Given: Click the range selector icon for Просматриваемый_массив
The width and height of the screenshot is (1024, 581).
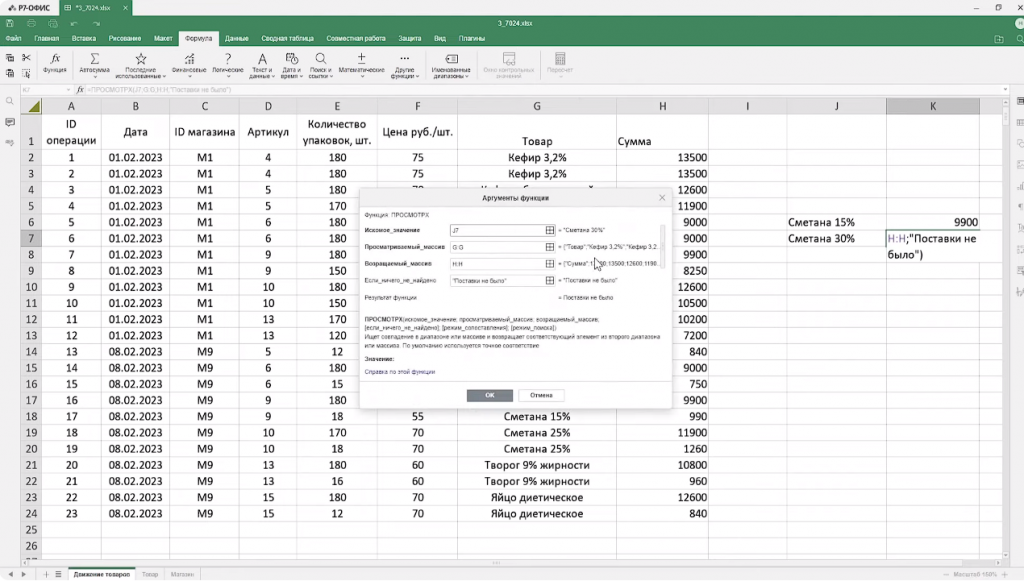Looking at the screenshot, I should point(550,247).
